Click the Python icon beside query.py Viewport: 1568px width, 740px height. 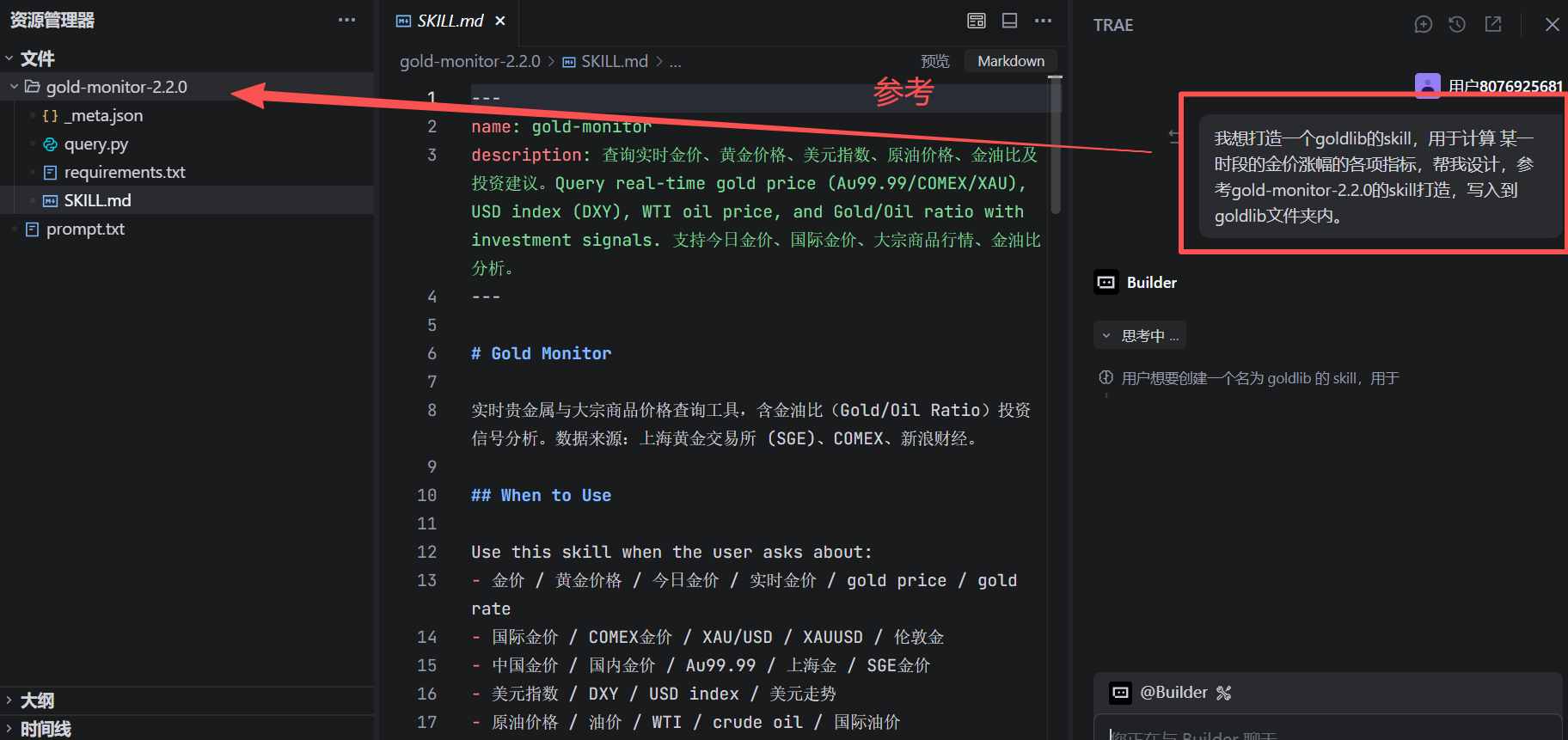click(50, 144)
